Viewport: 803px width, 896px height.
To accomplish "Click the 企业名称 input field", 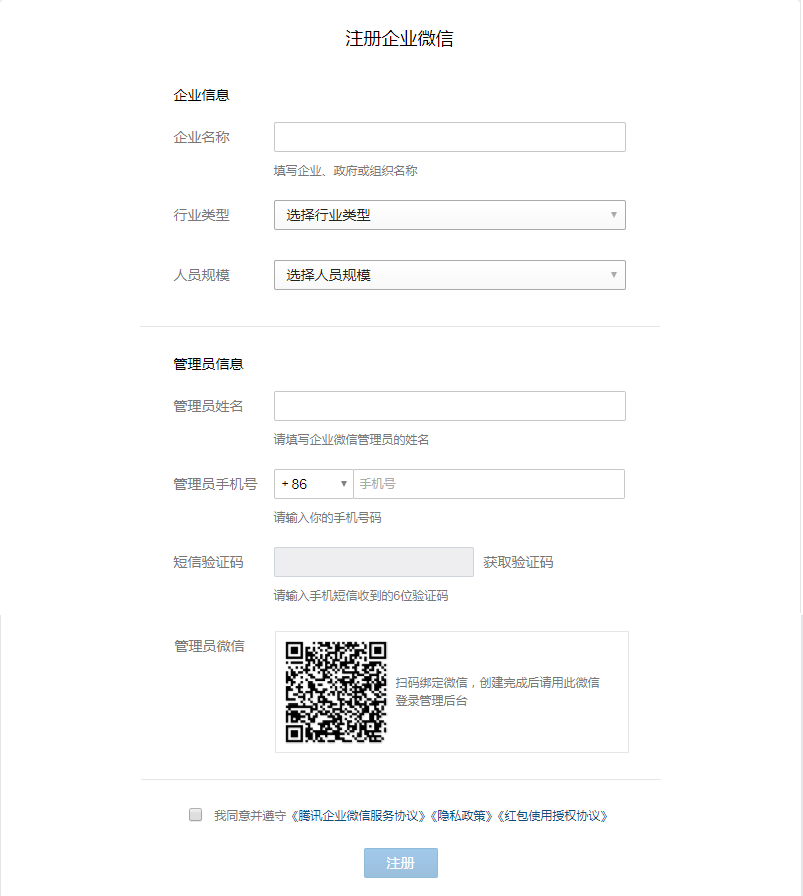I will click(x=450, y=137).
